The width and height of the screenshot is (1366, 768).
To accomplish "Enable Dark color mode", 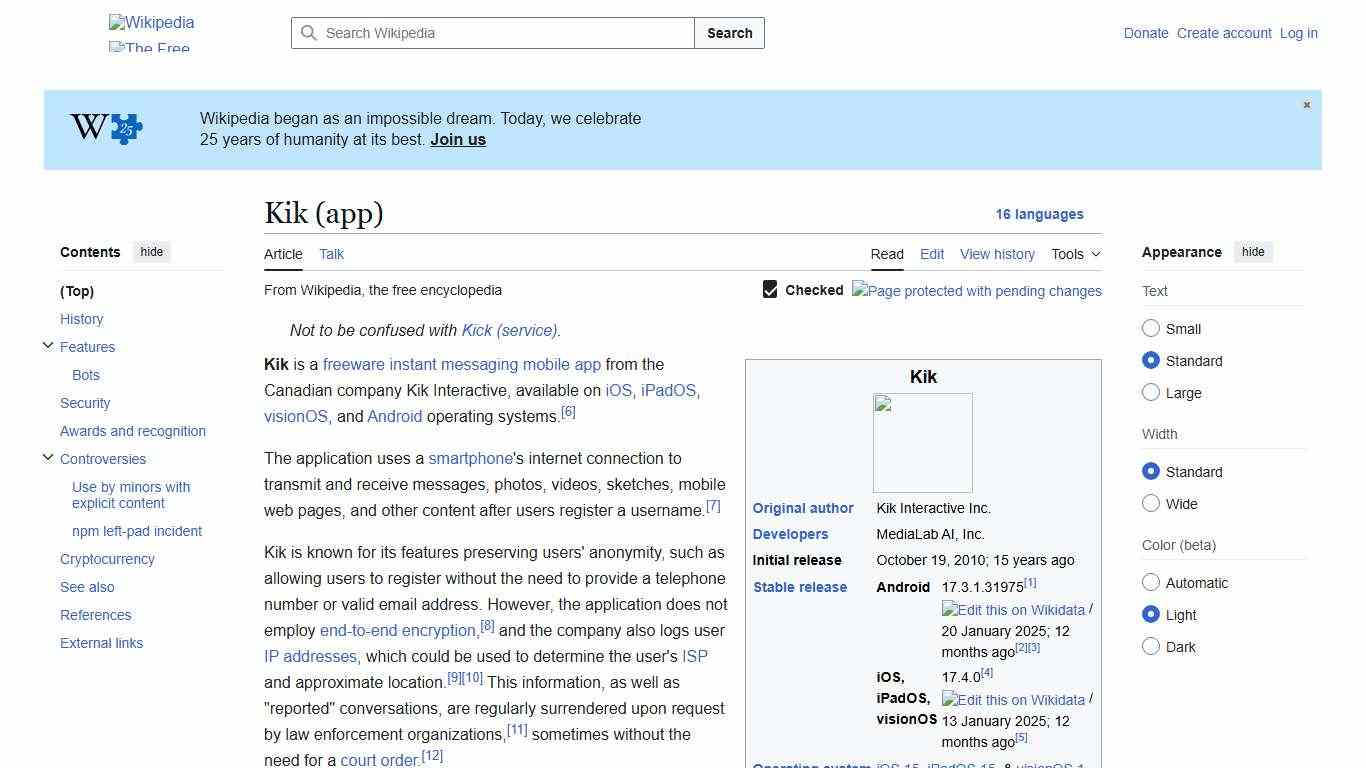I will pos(1151,647).
